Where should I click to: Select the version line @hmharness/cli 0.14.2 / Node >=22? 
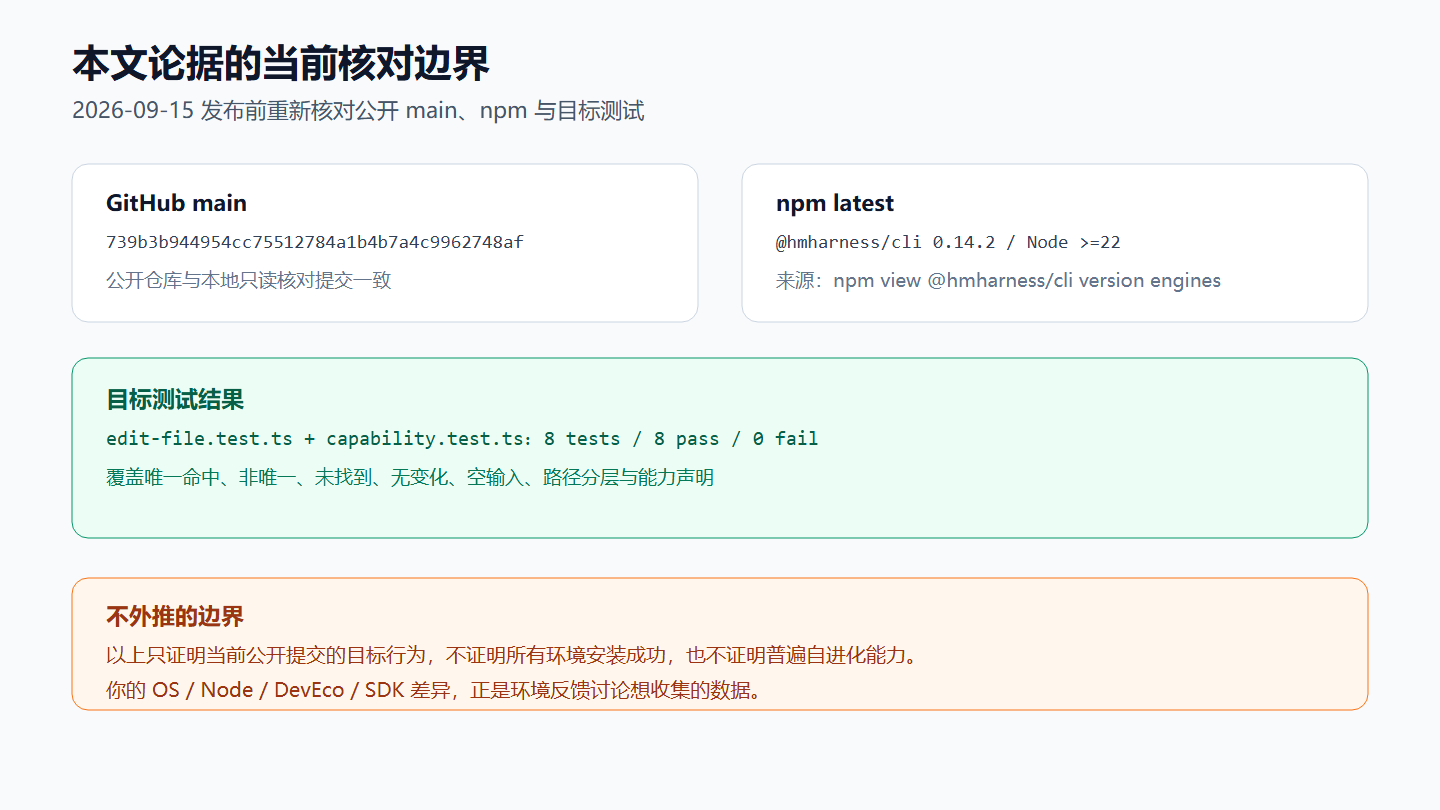tap(948, 242)
